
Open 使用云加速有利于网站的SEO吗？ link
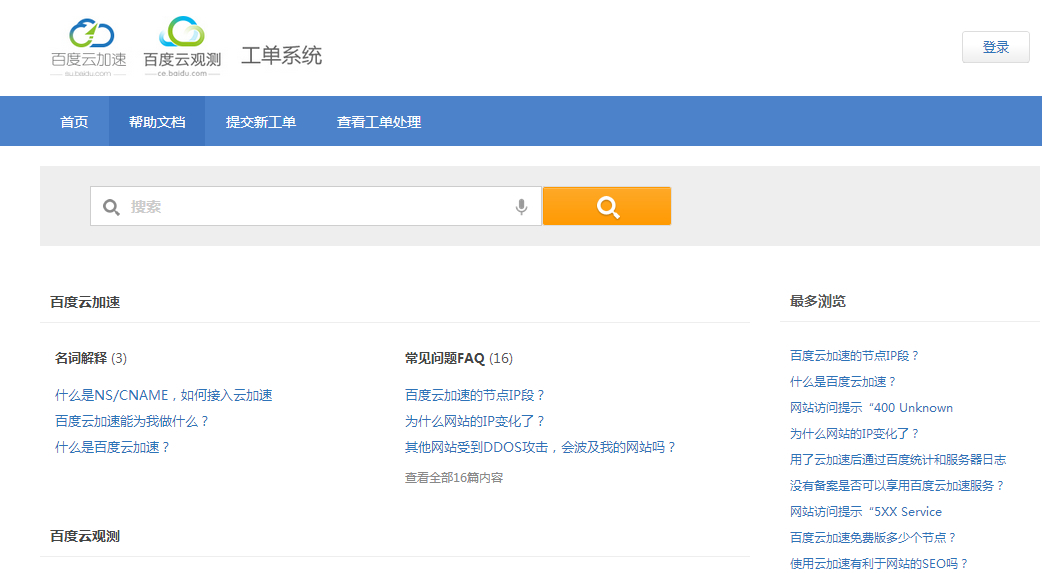[879, 563]
